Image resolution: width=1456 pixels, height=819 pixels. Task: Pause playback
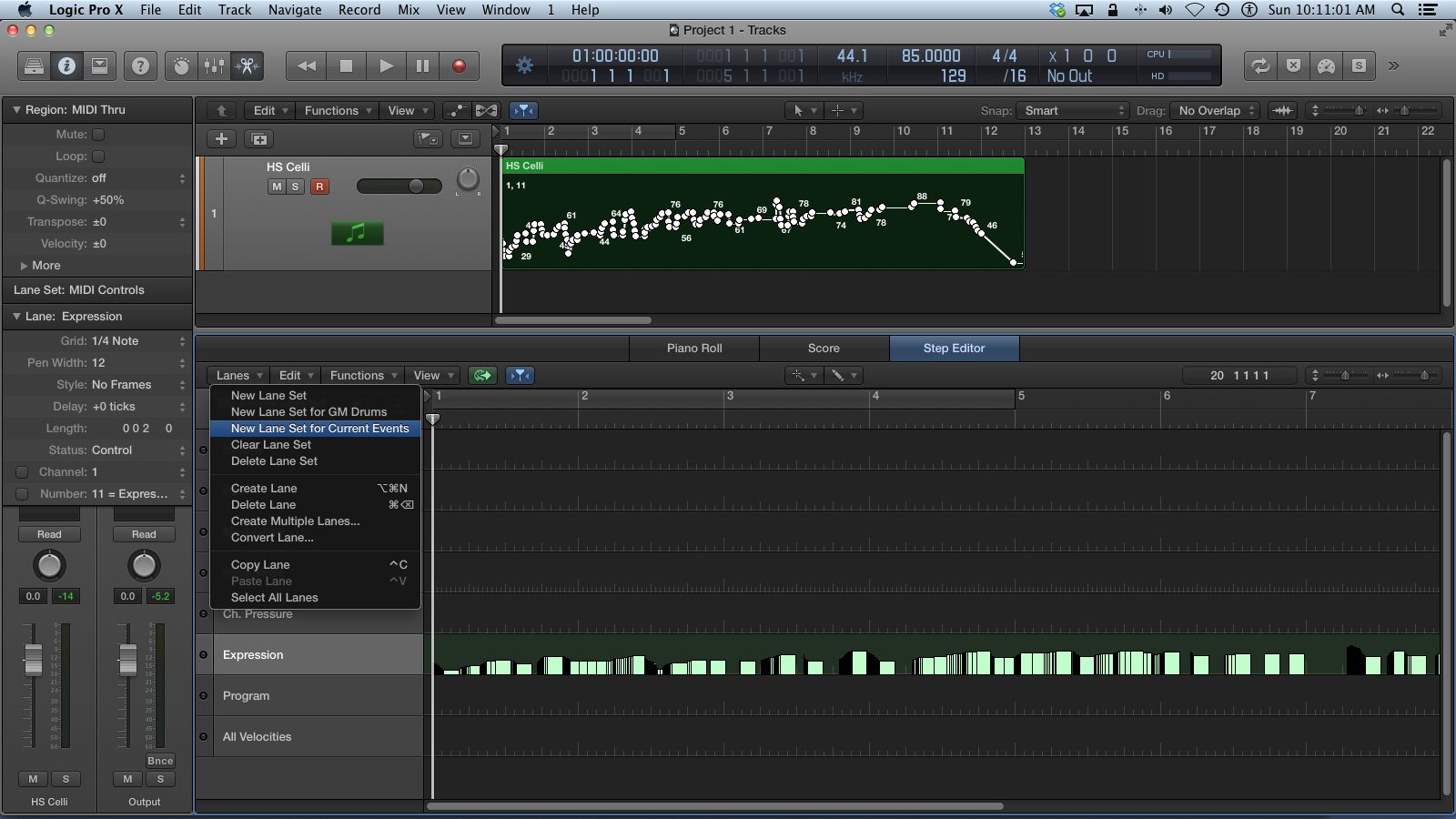pyautogui.click(x=422, y=66)
